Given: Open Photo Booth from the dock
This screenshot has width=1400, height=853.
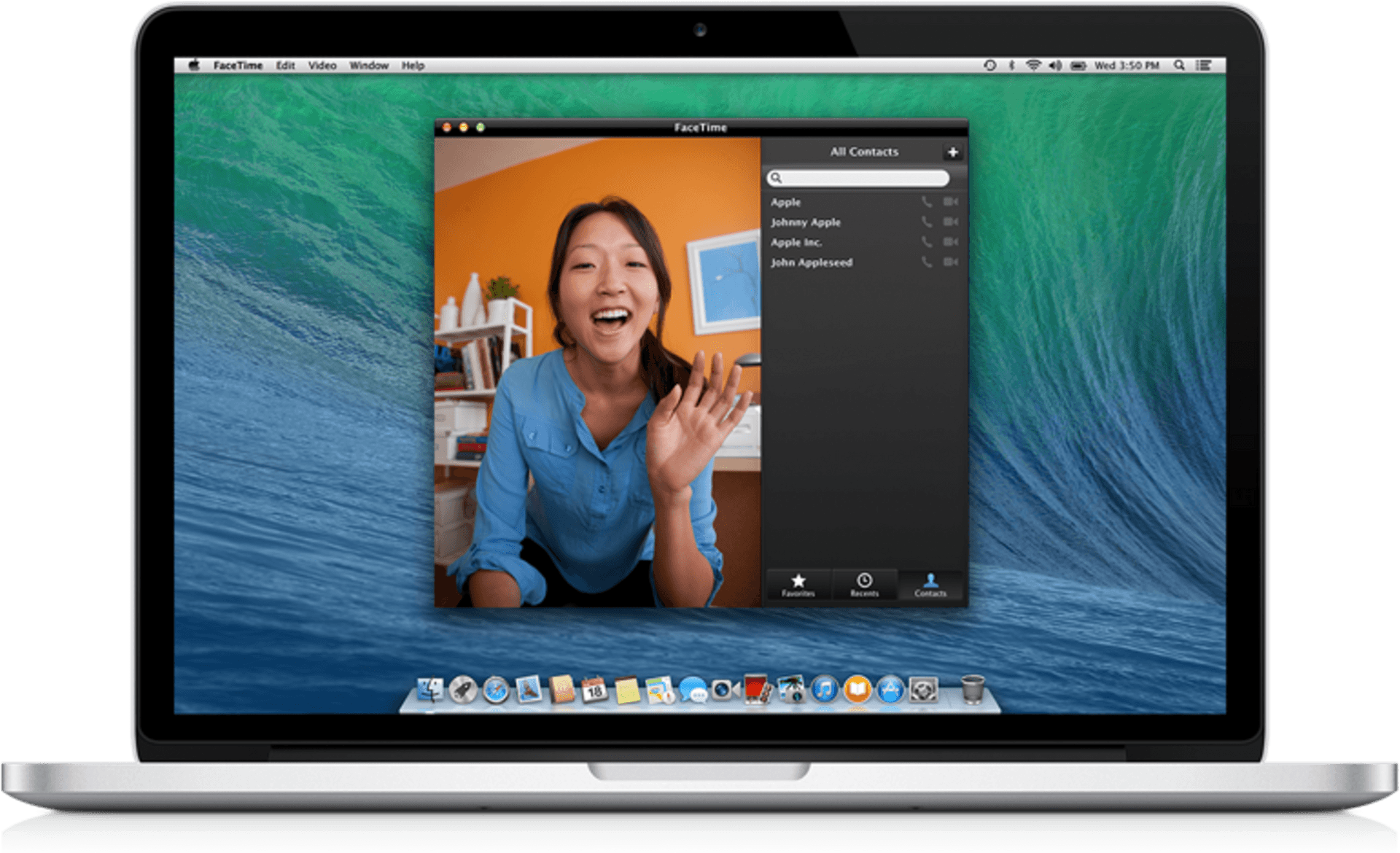Looking at the screenshot, I should pos(758,689).
